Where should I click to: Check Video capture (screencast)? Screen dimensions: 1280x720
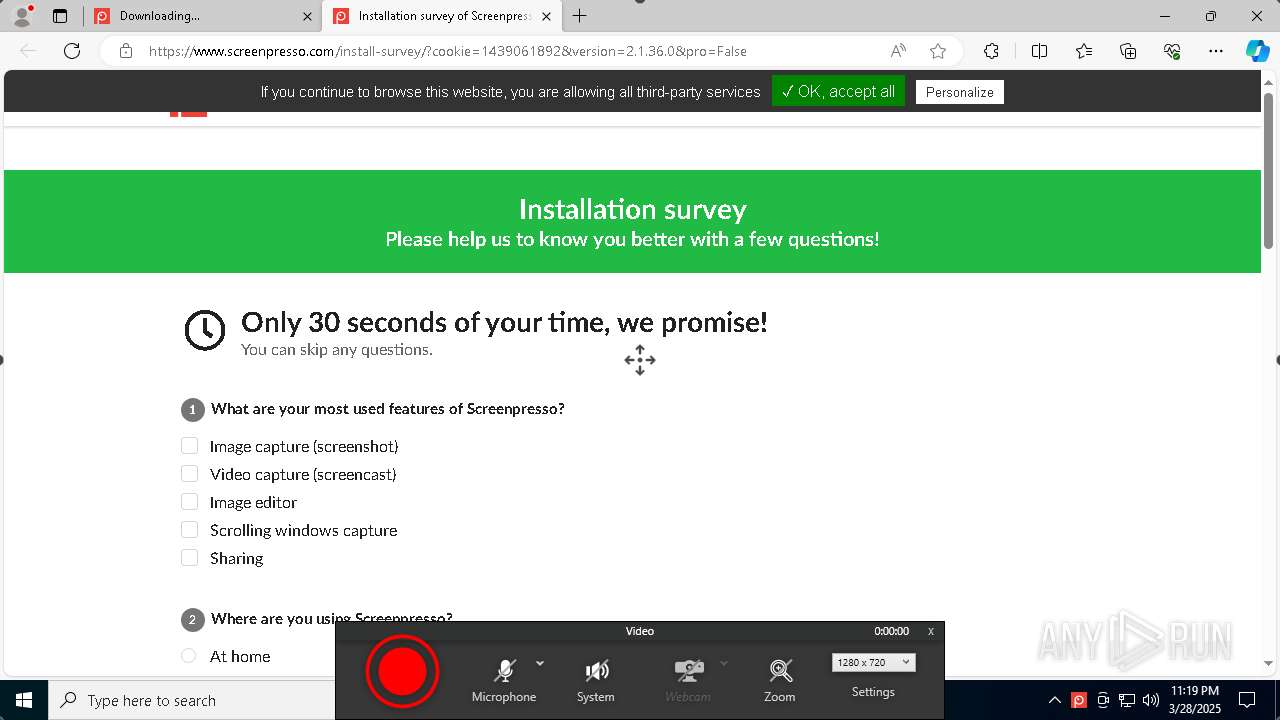(x=189, y=474)
